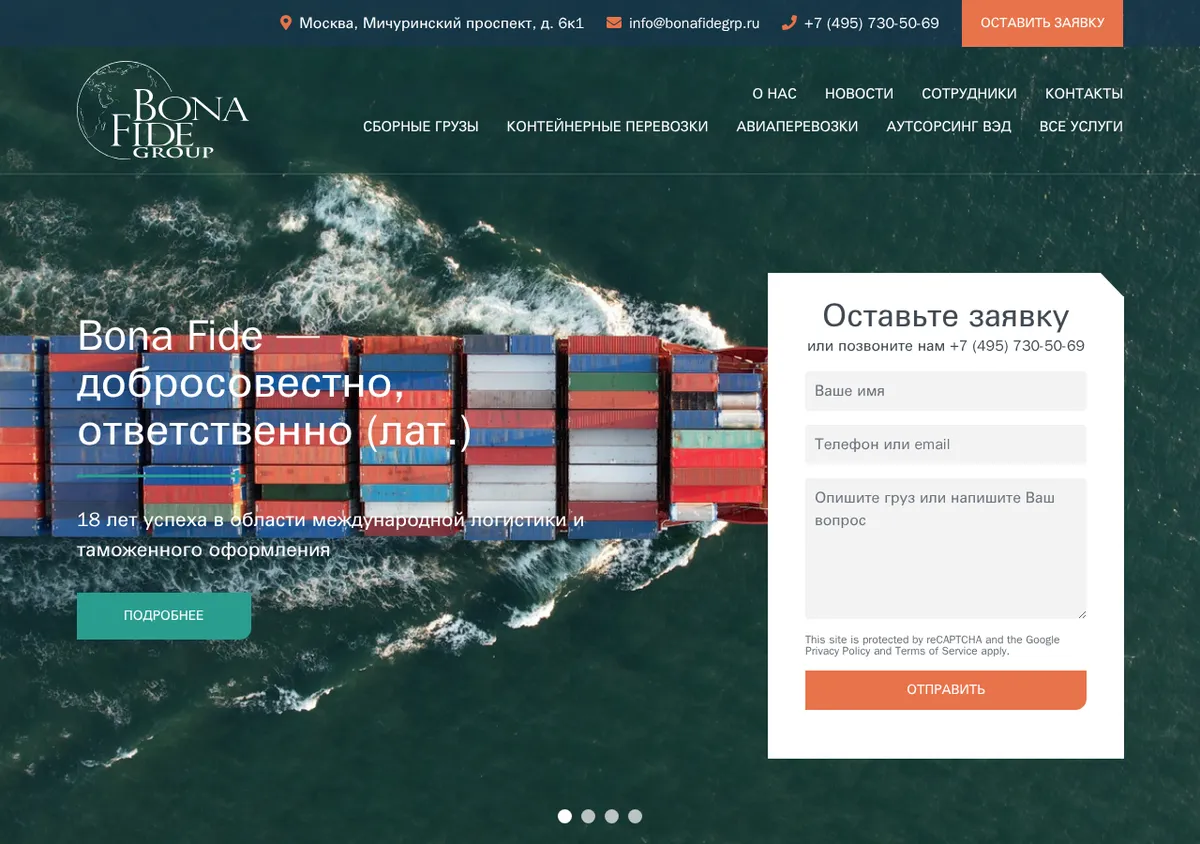Submit the form with ОТПРАВИТЬ
Image resolution: width=1200 pixels, height=844 pixels.
946,690
